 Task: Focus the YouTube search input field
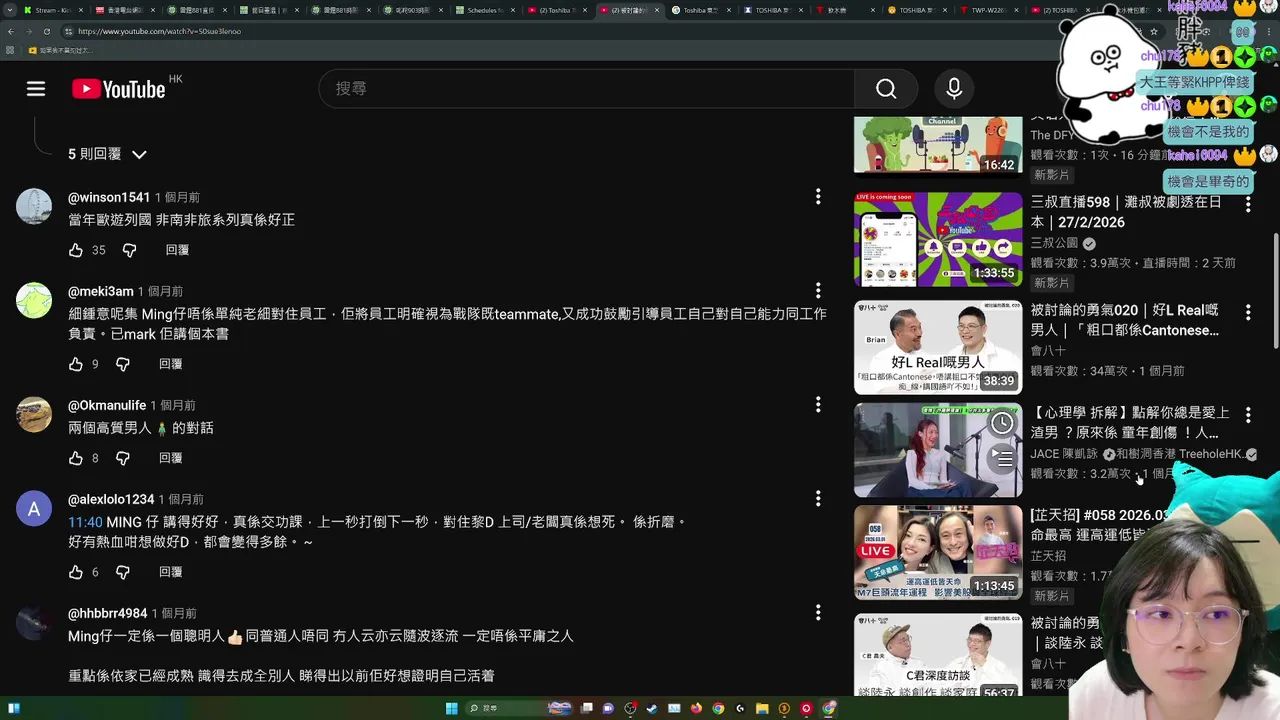tap(587, 89)
